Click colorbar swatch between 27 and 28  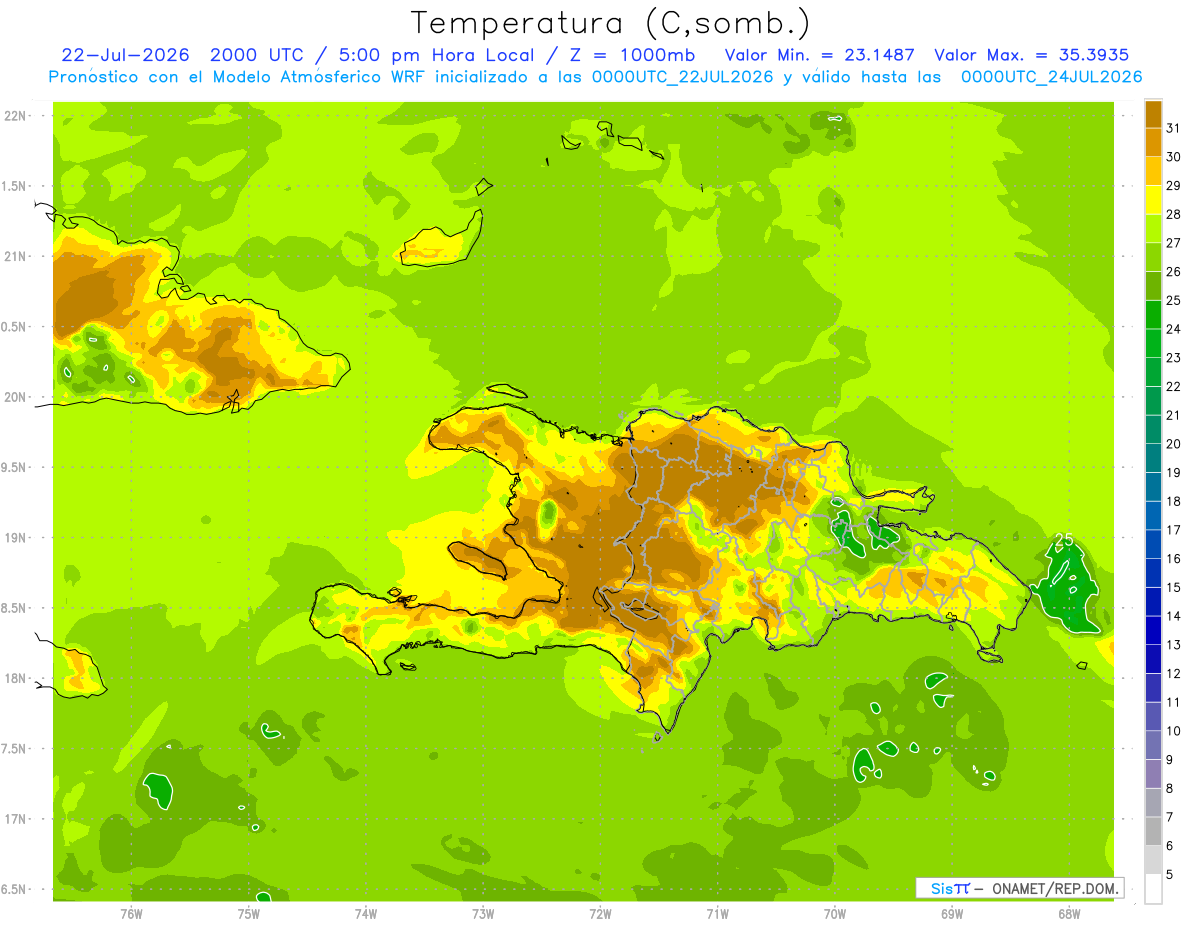[x=1153, y=228]
